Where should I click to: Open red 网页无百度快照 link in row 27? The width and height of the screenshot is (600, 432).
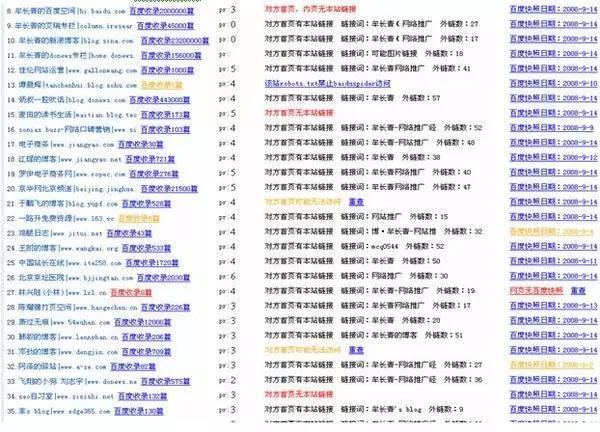536,291
